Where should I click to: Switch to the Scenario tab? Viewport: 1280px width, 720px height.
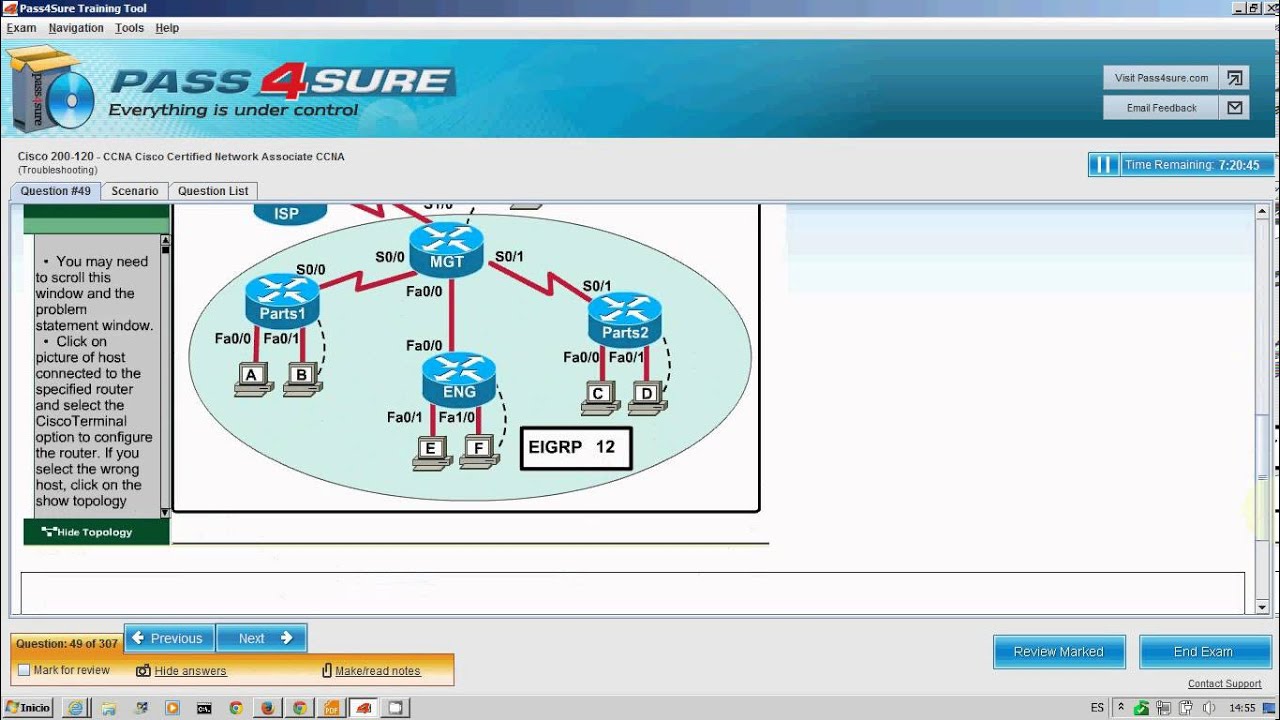click(x=135, y=191)
